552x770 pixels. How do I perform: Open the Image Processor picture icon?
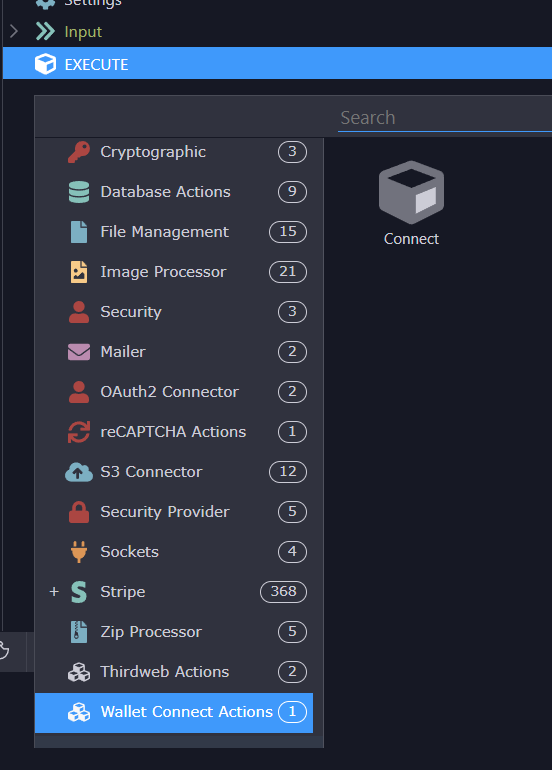coord(79,272)
